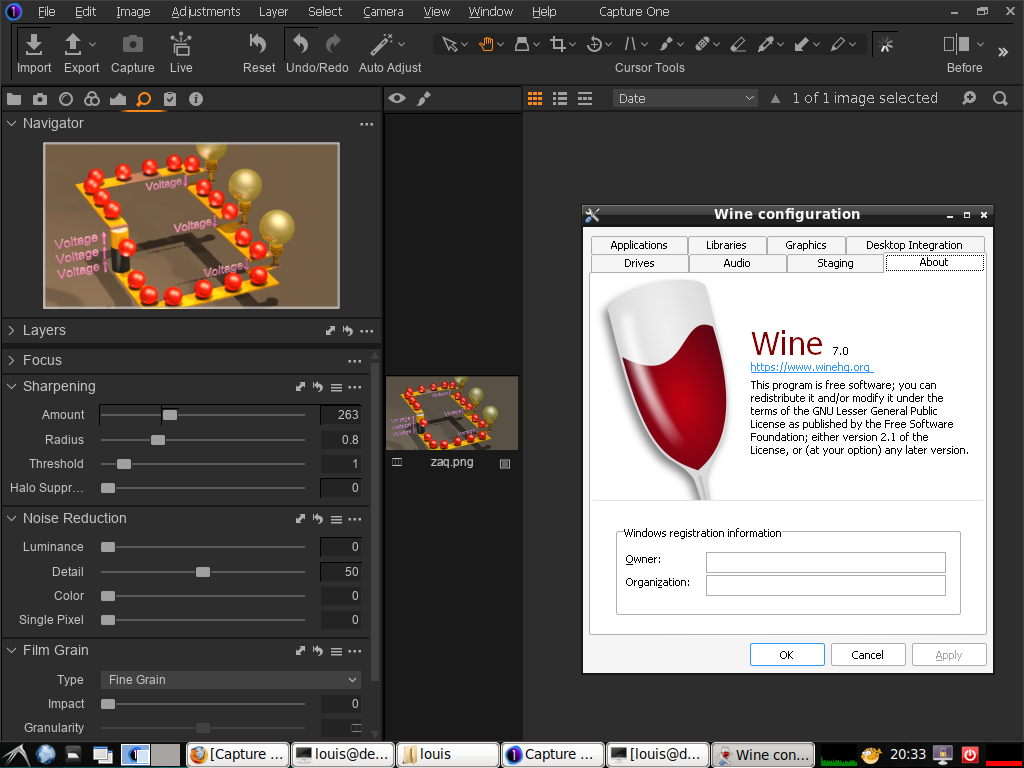Expand the Focus panel
The width and height of the screenshot is (1024, 768).
coord(11,360)
